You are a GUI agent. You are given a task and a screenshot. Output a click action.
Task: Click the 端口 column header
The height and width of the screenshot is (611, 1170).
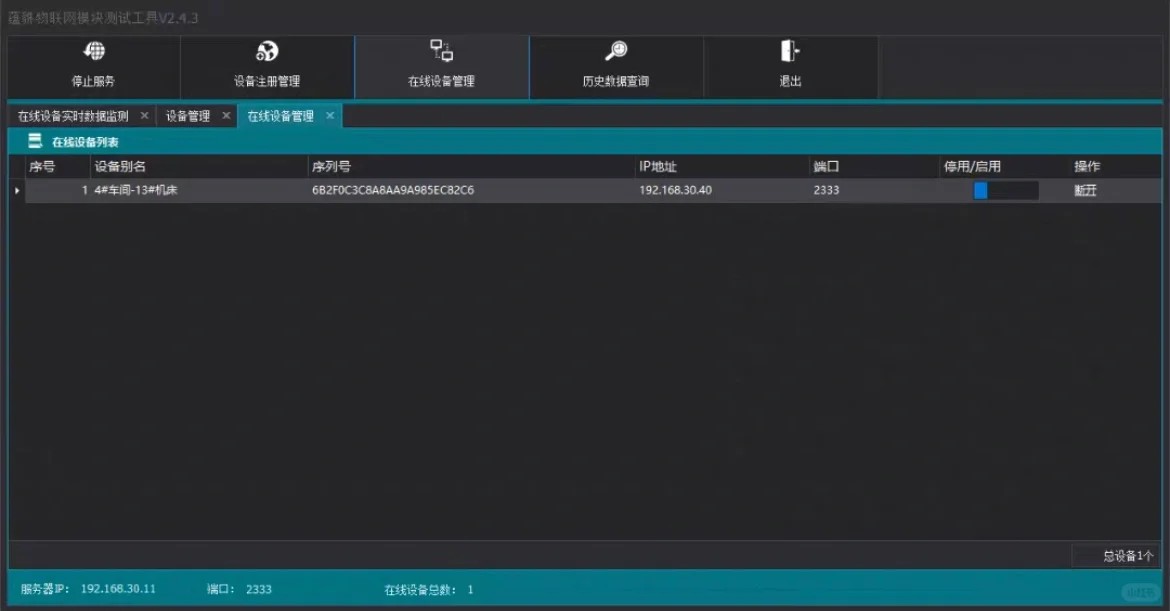tap(826, 167)
